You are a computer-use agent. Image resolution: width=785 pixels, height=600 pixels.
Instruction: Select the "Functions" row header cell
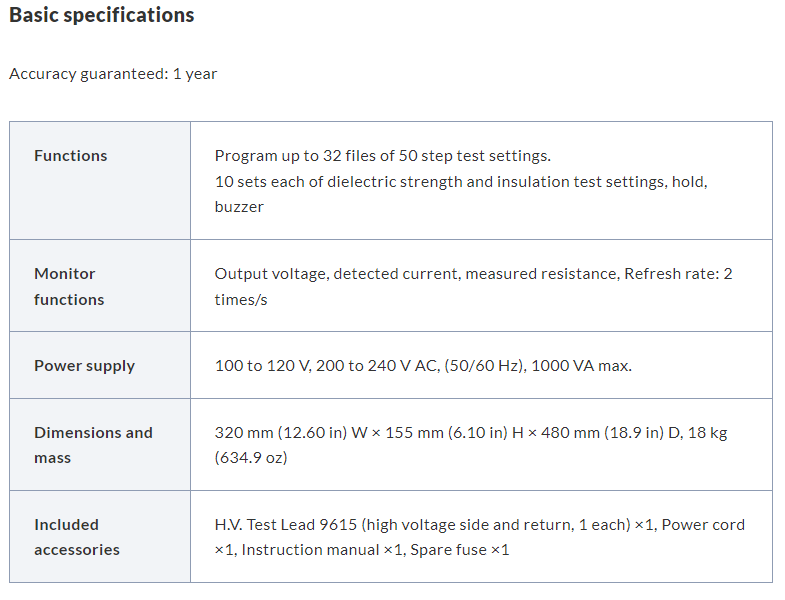click(x=71, y=156)
